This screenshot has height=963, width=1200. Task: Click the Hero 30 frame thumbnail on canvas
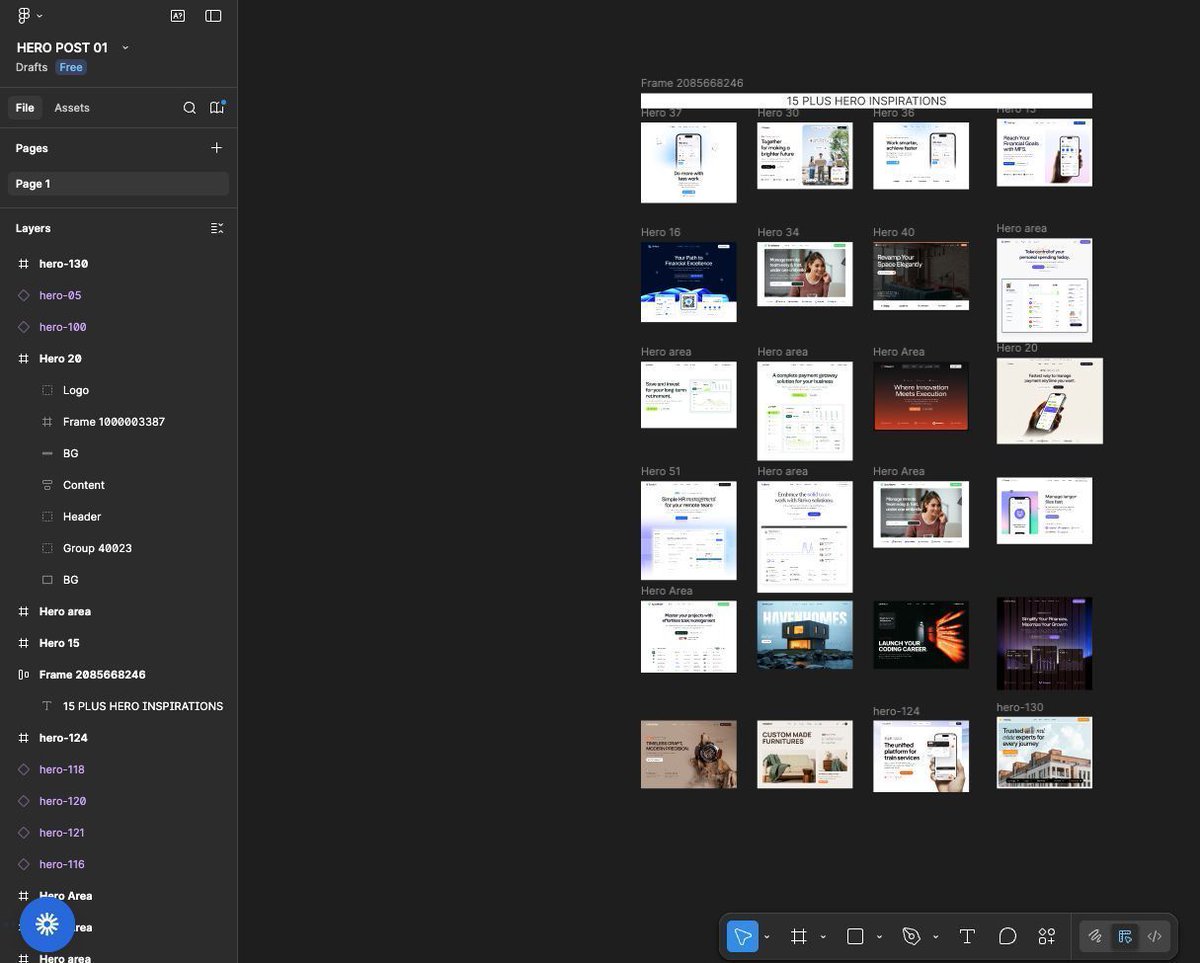click(805, 155)
